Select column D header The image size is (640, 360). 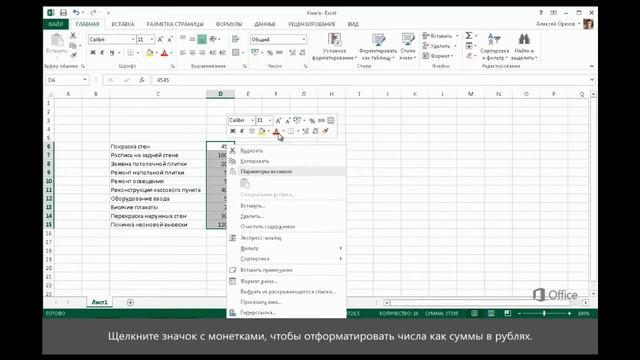(x=220, y=94)
